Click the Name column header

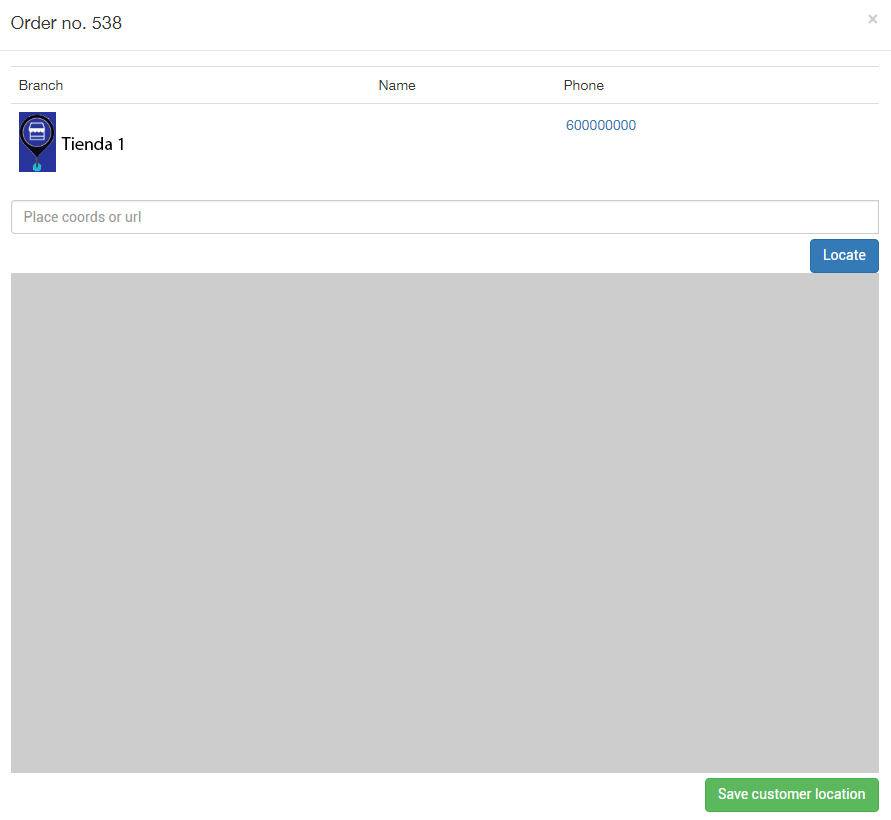(397, 85)
